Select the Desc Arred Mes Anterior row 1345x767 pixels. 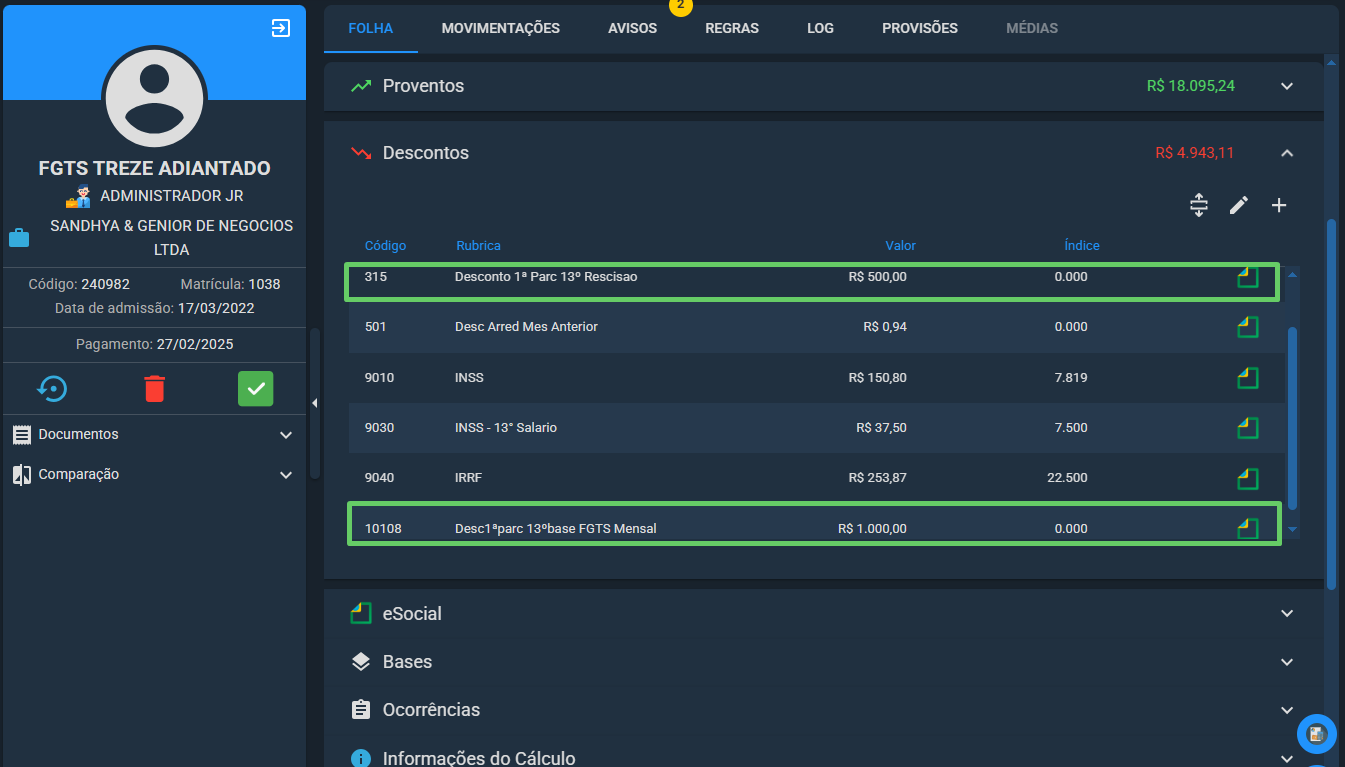click(816, 327)
